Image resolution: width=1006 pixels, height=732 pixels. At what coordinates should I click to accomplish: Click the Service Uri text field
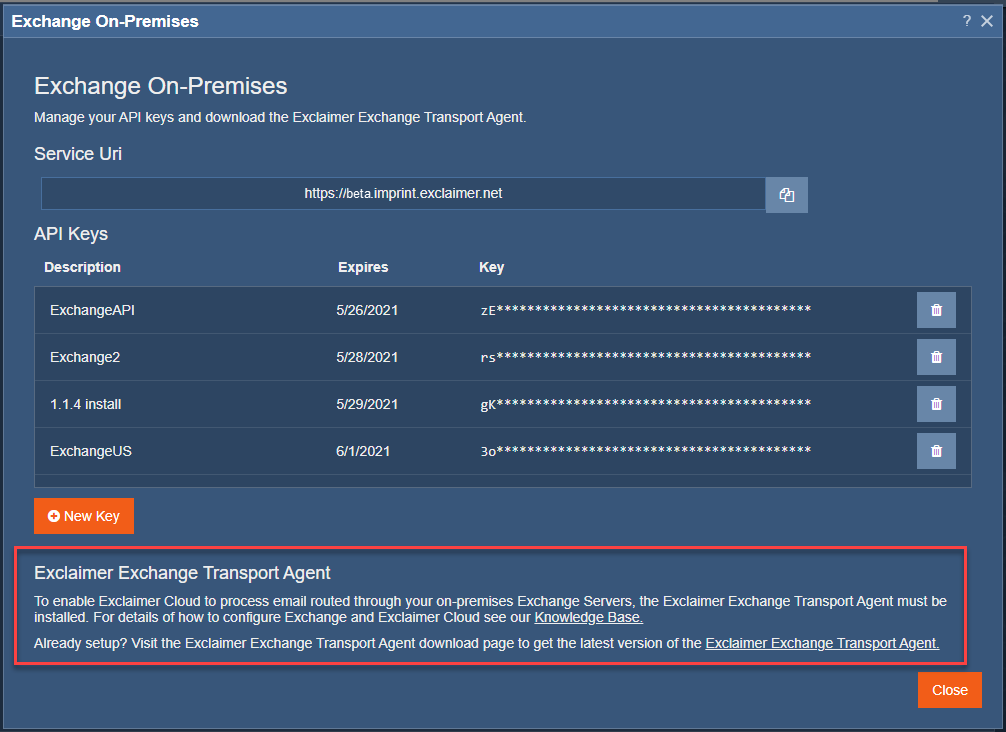coord(403,194)
